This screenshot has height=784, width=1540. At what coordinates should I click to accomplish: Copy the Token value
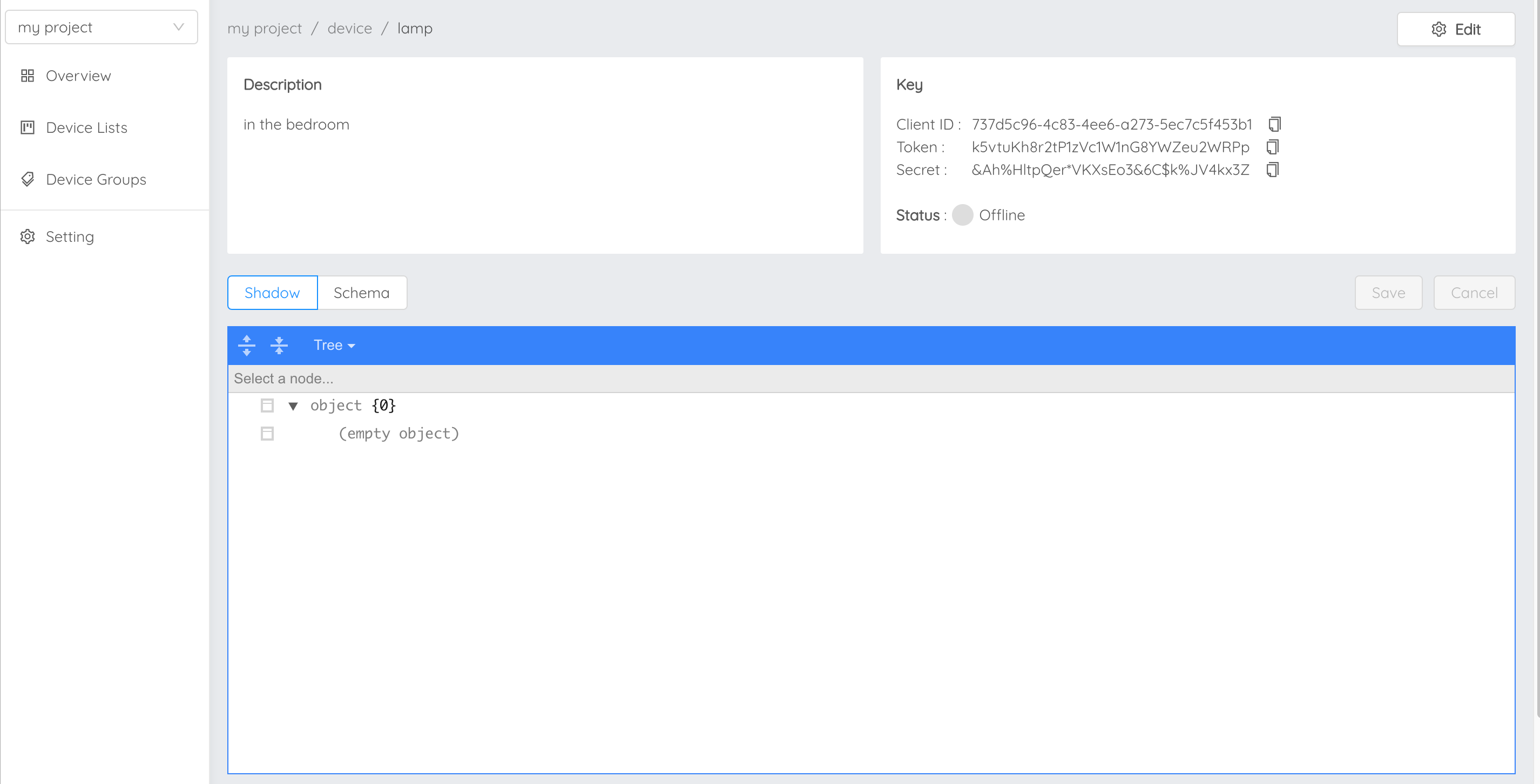1273,147
